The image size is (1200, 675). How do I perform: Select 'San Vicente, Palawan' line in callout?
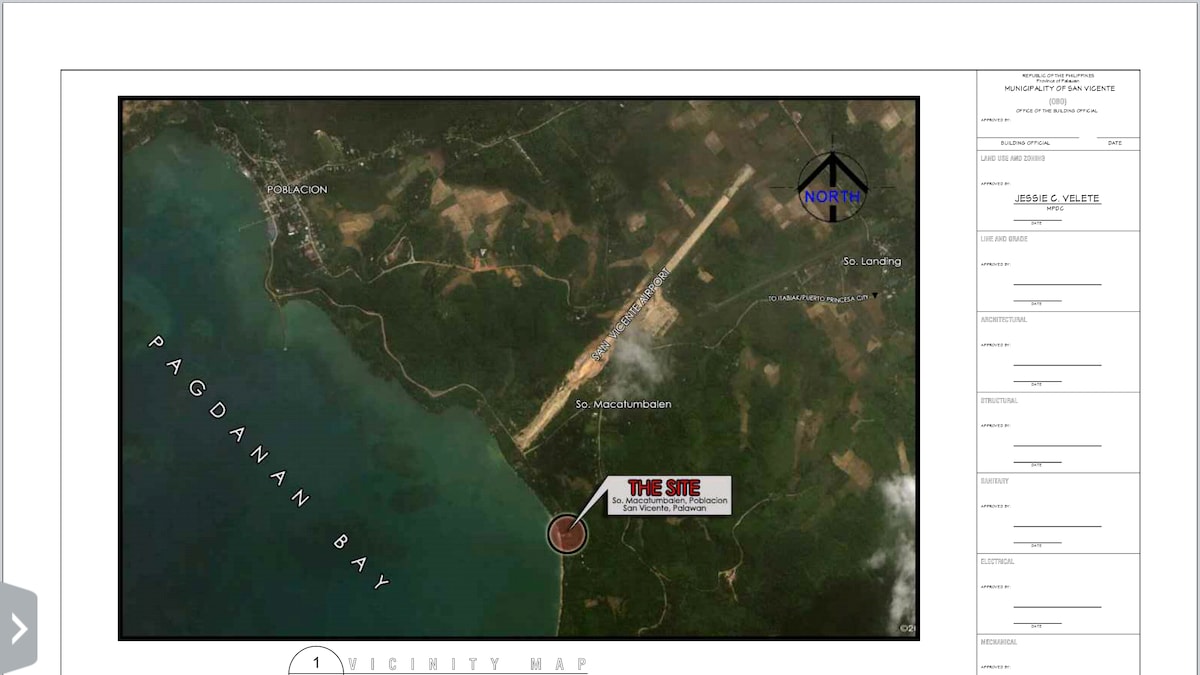point(664,508)
